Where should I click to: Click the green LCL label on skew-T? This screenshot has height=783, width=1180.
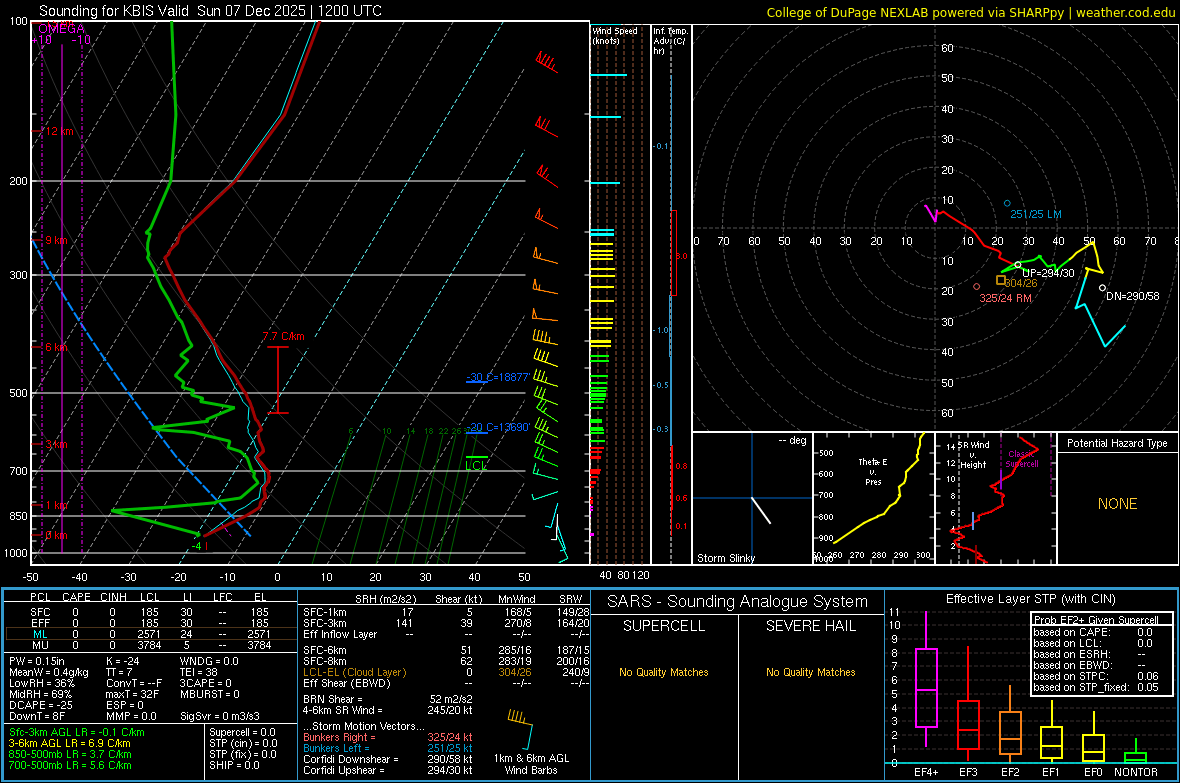pyautogui.click(x=476, y=466)
